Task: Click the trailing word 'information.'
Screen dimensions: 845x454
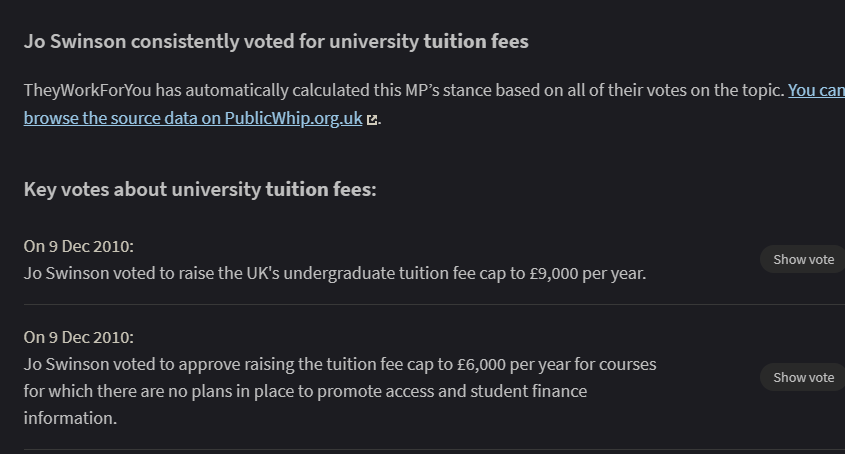Action: [70, 418]
